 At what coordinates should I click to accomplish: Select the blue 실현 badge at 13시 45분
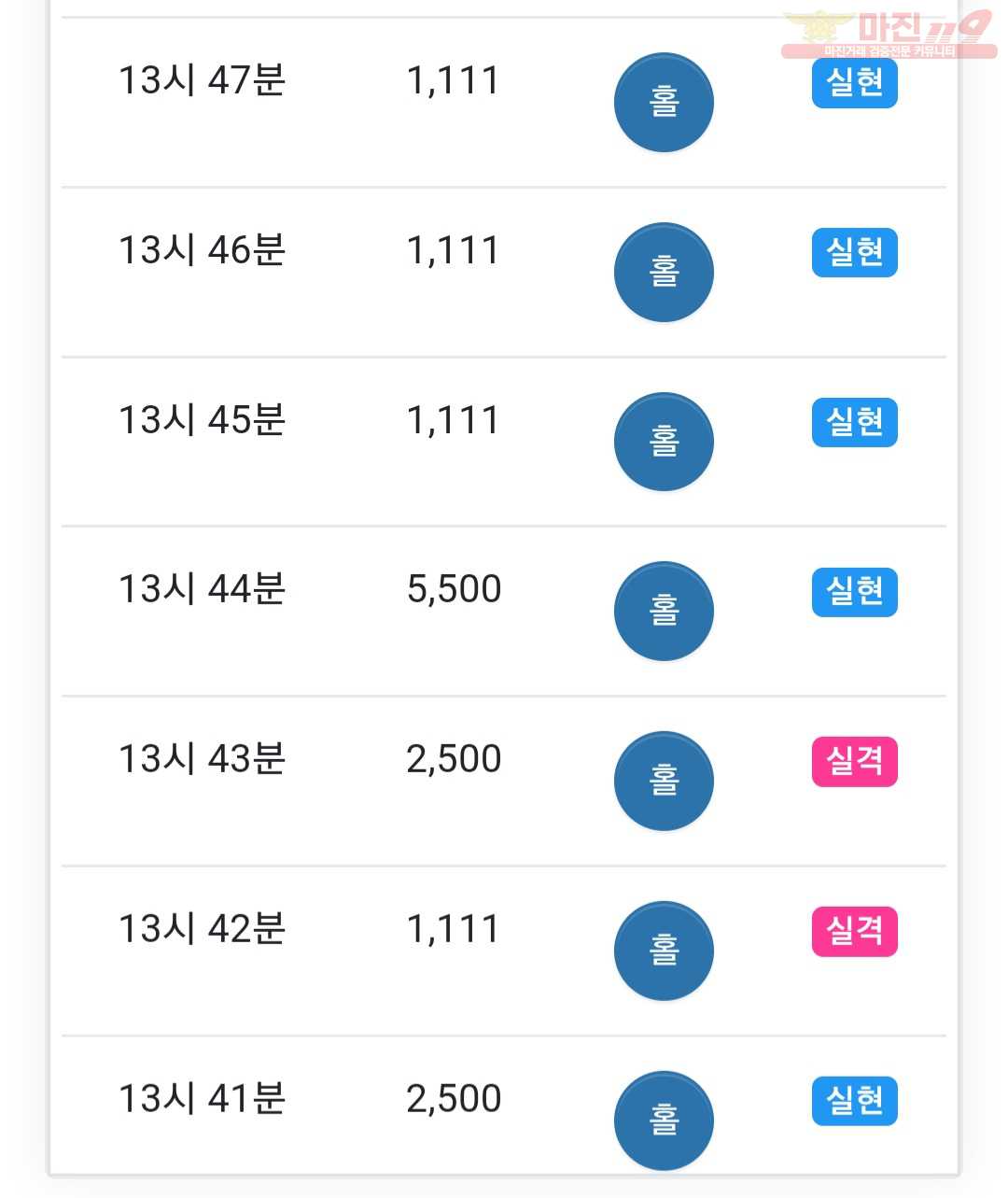(x=855, y=423)
